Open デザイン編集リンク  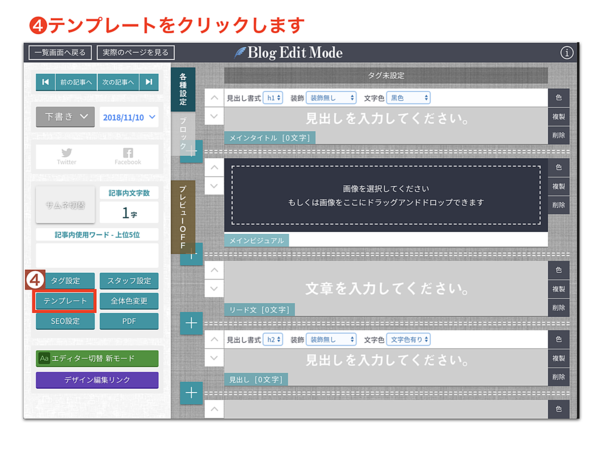pos(97,380)
